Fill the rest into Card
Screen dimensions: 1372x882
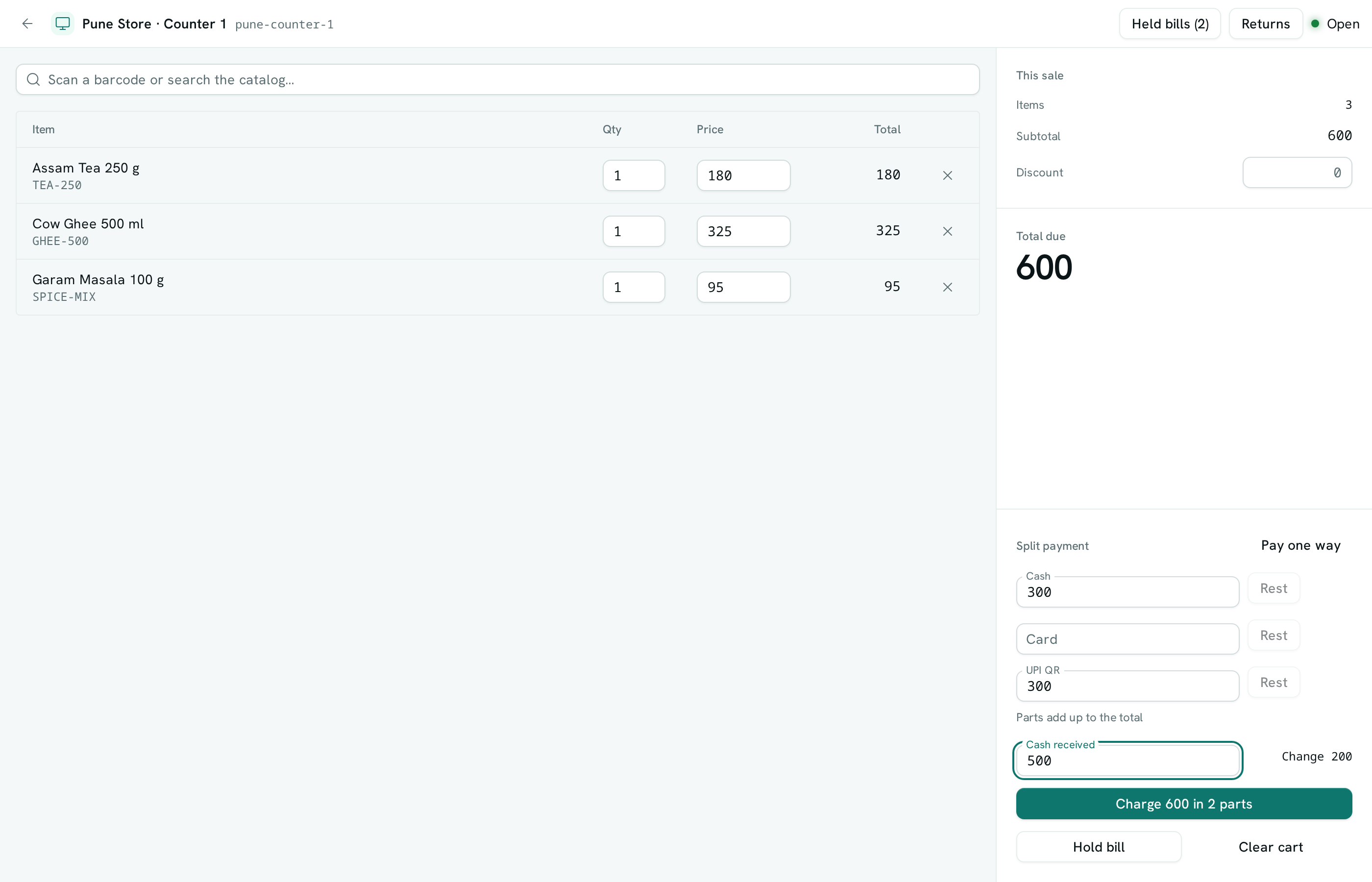[1274, 635]
